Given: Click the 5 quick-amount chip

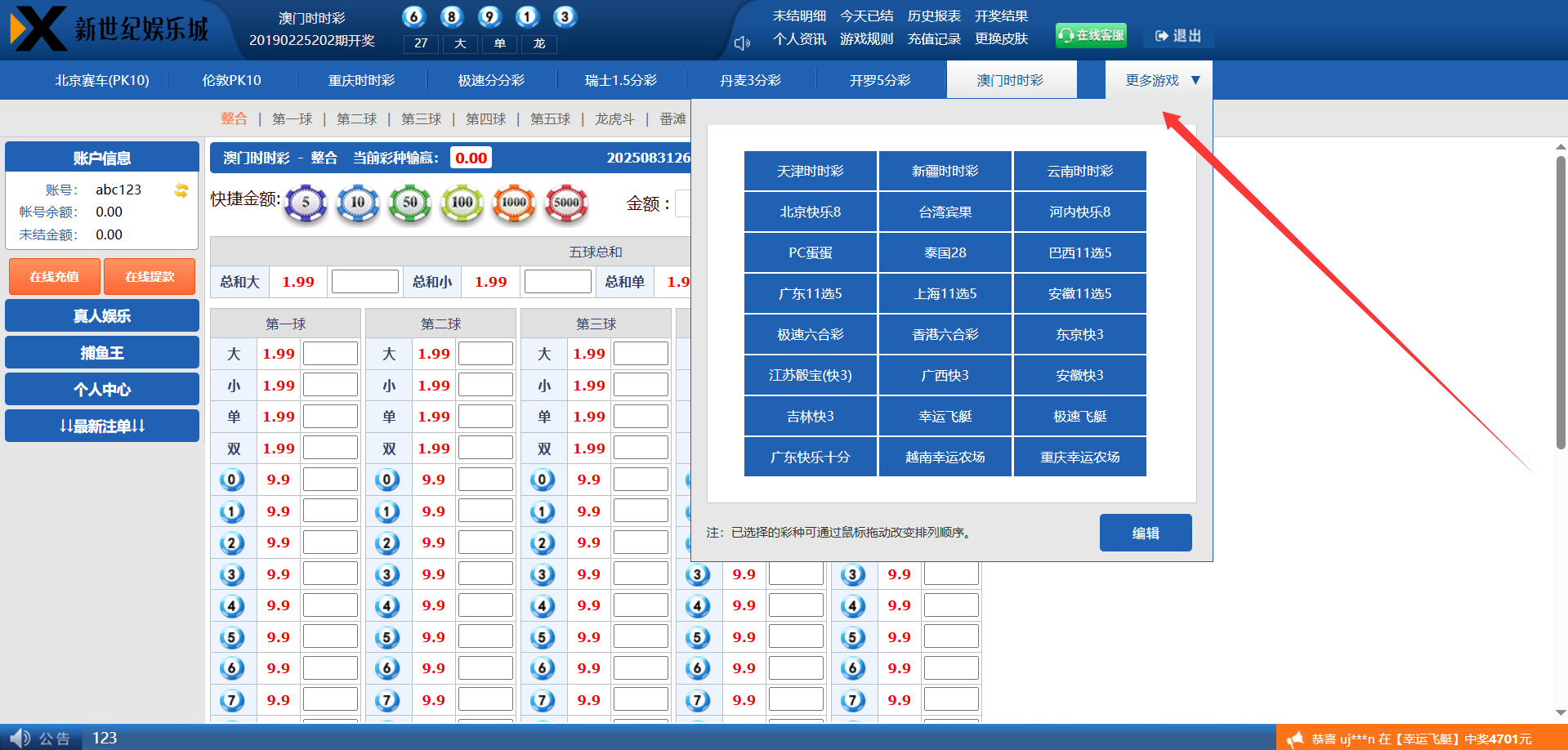Looking at the screenshot, I should [306, 203].
